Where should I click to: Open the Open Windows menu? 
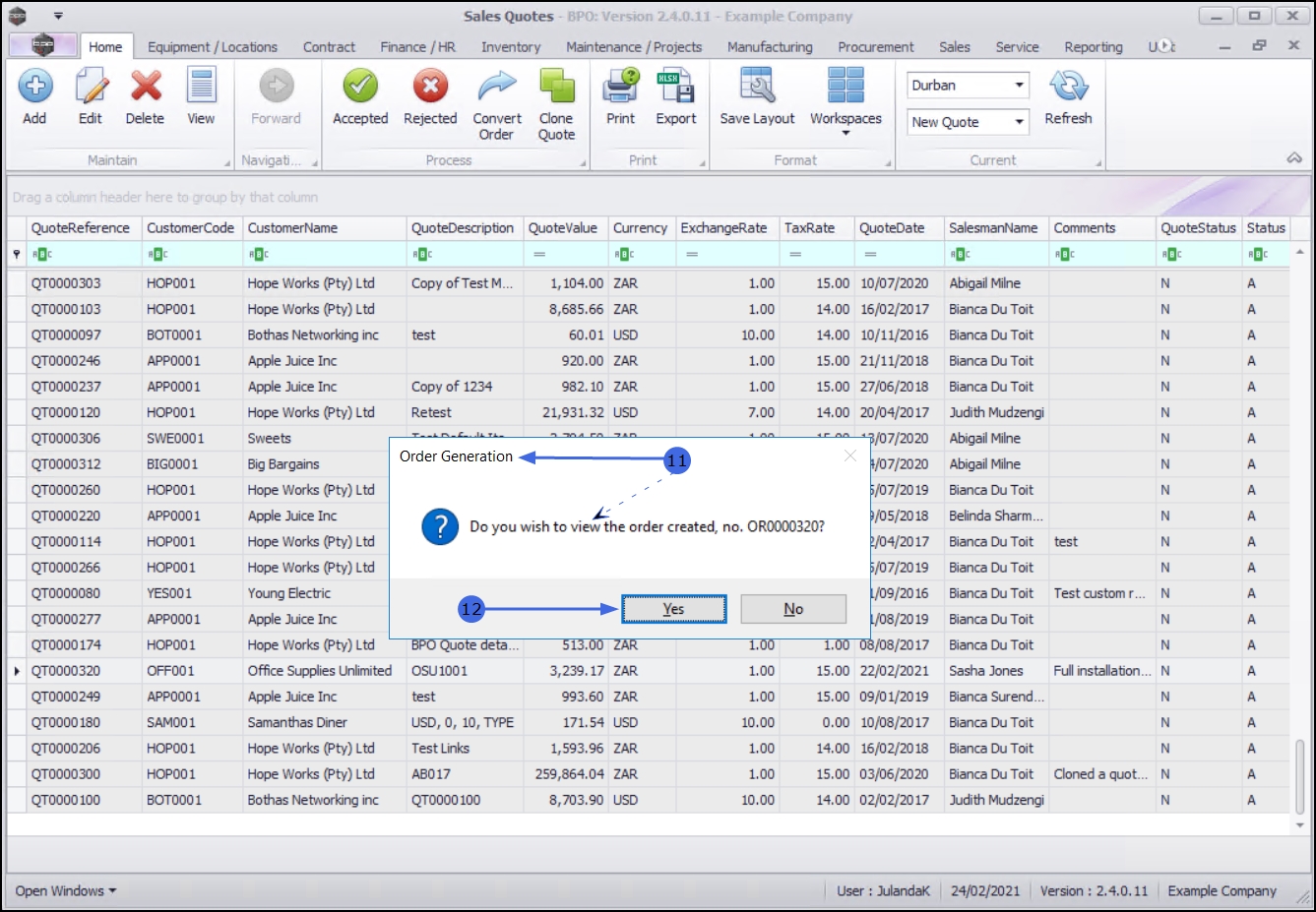point(65,890)
